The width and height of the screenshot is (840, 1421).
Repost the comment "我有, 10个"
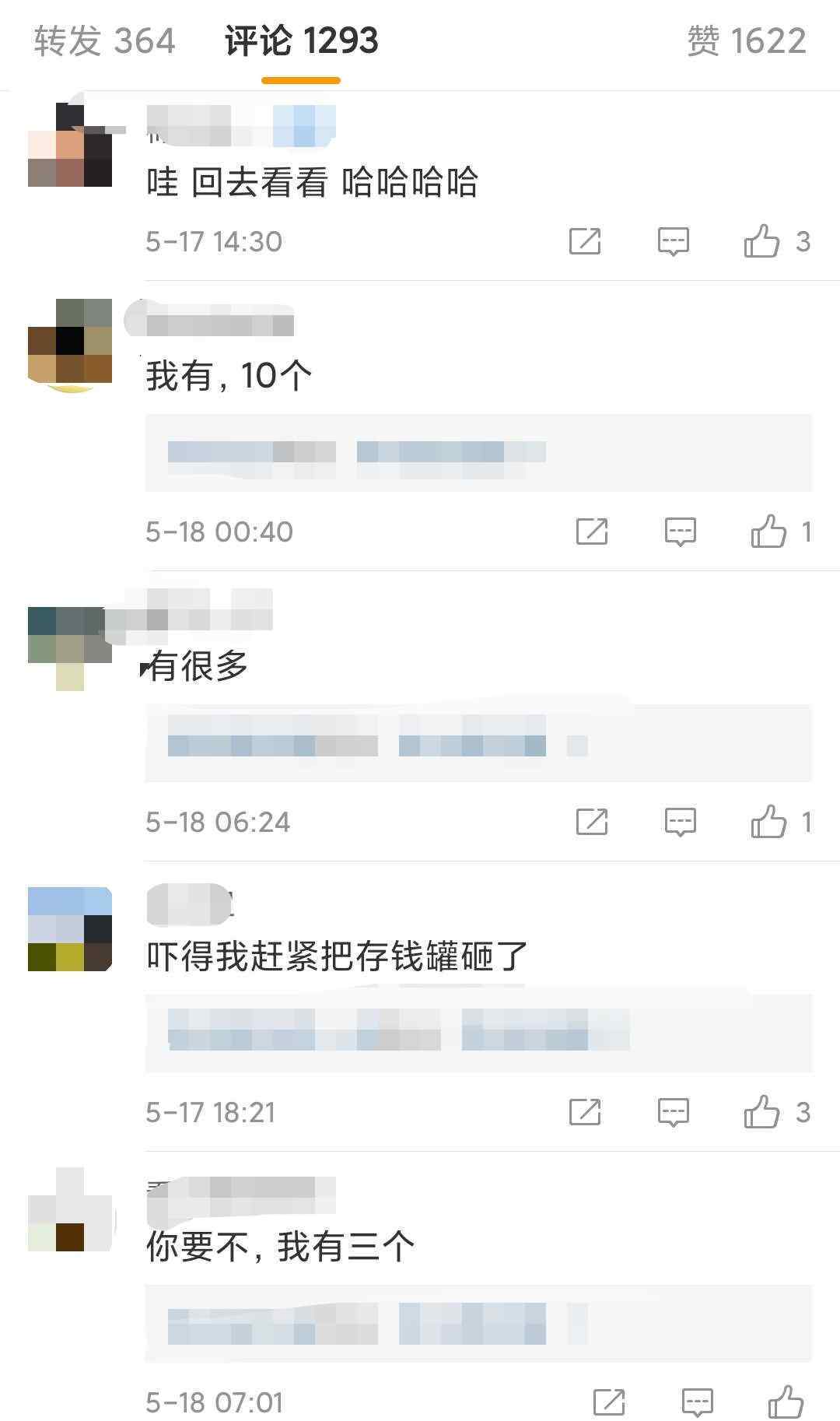[x=592, y=532]
